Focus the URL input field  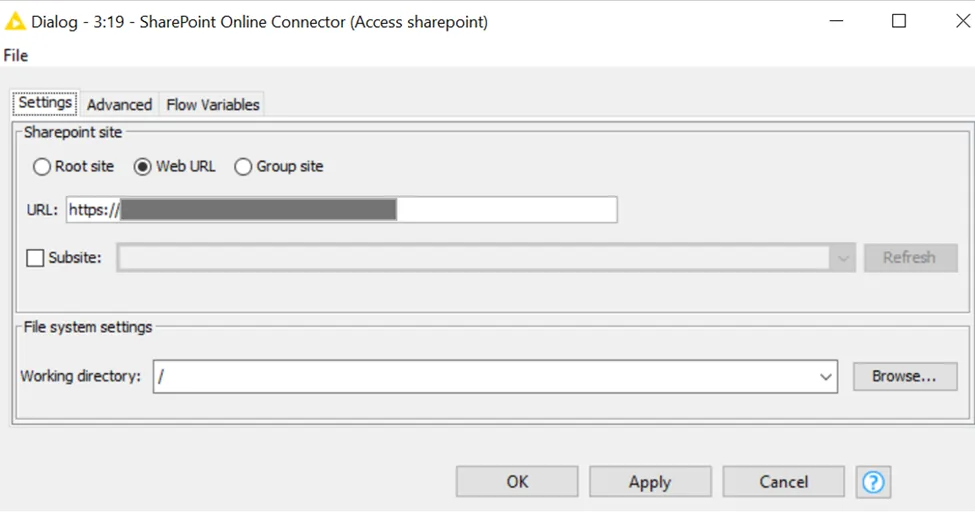coord(342,210)
